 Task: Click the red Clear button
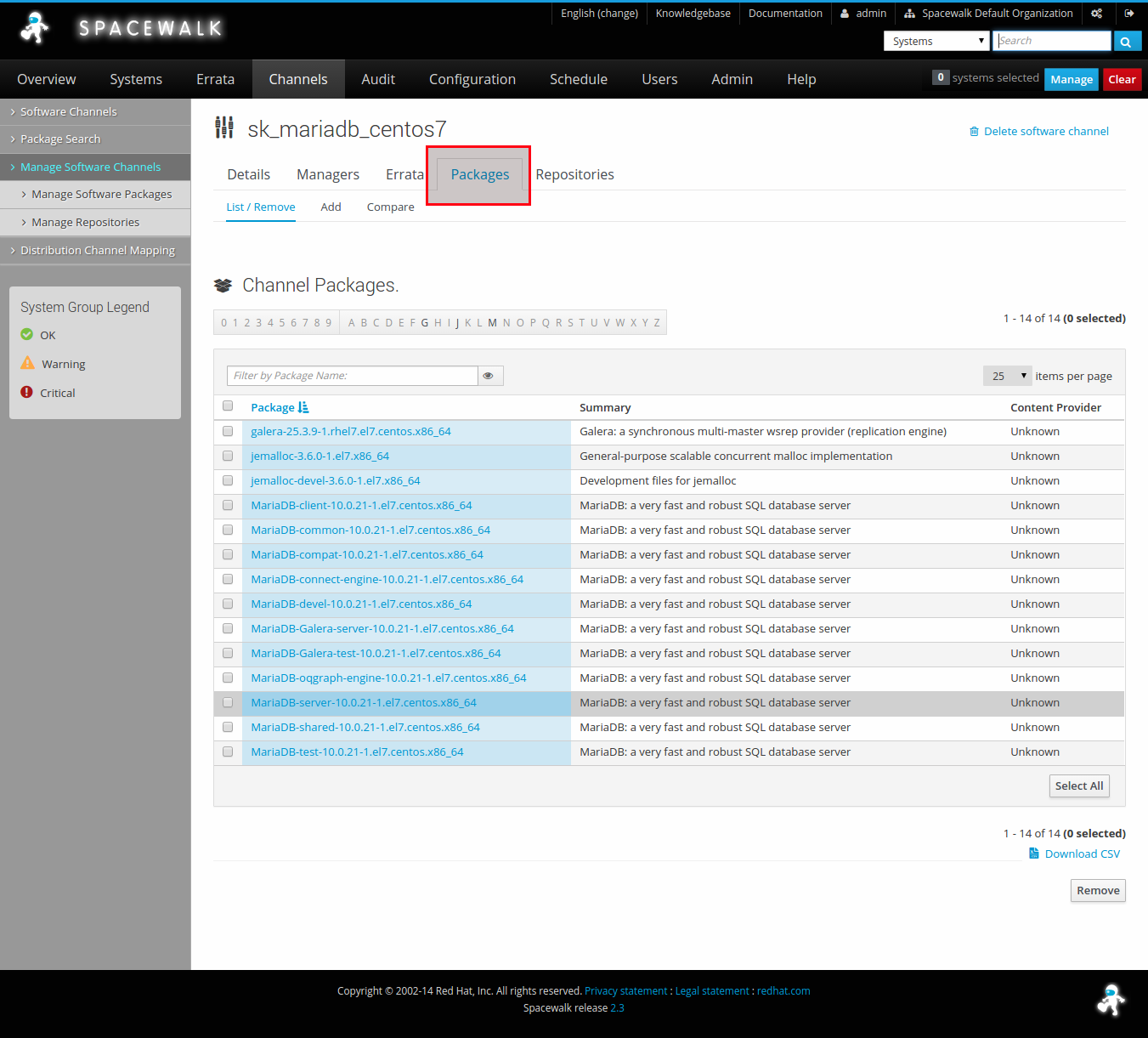tap(1122, 79)
